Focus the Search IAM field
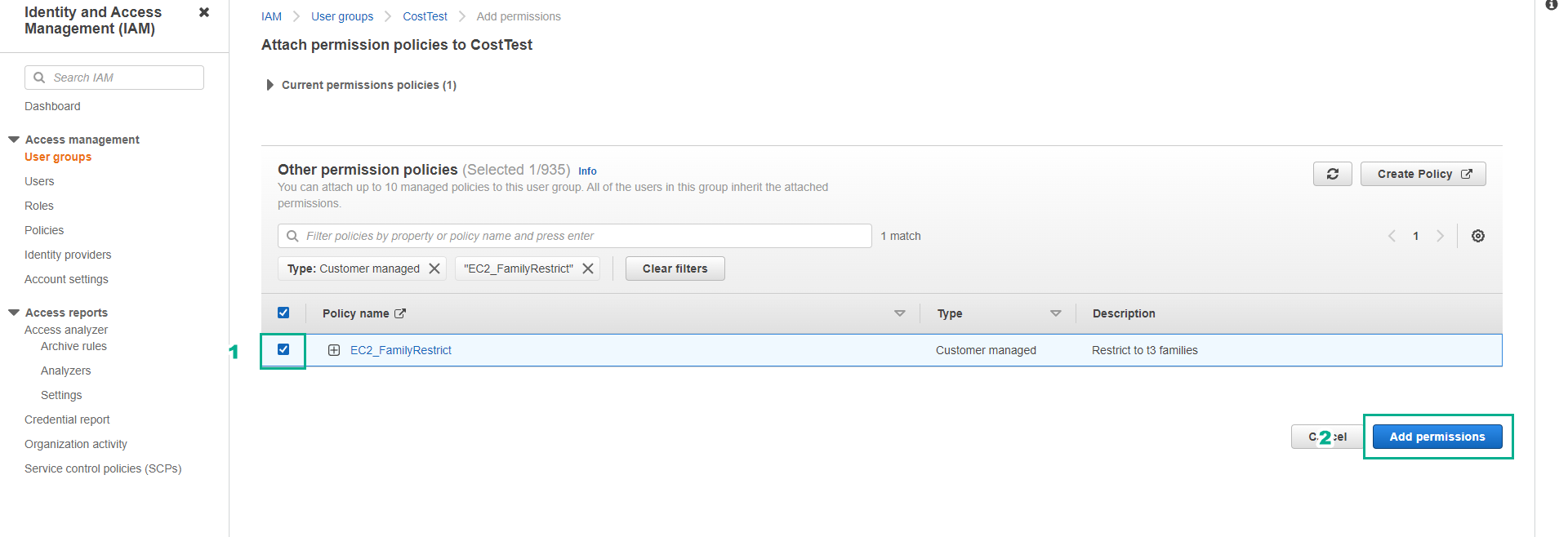 (x=114, y=78)
